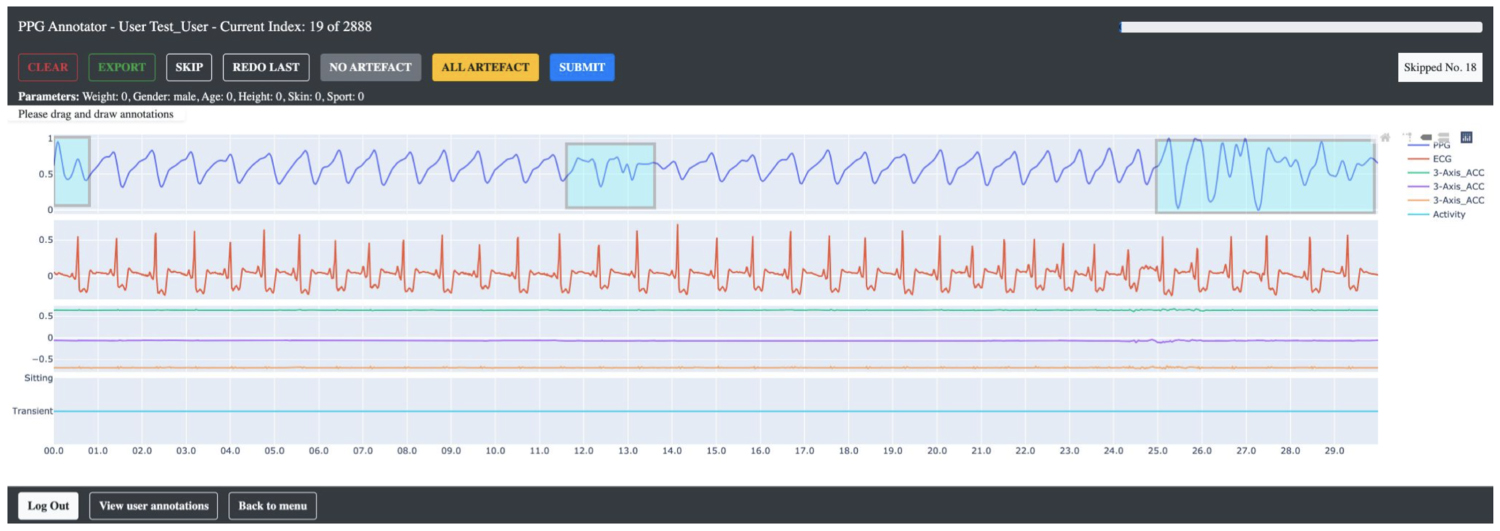Toggle green 3-Axis_ACC legend entry
Viewport: 1500px width, 531px height.
1457,172
